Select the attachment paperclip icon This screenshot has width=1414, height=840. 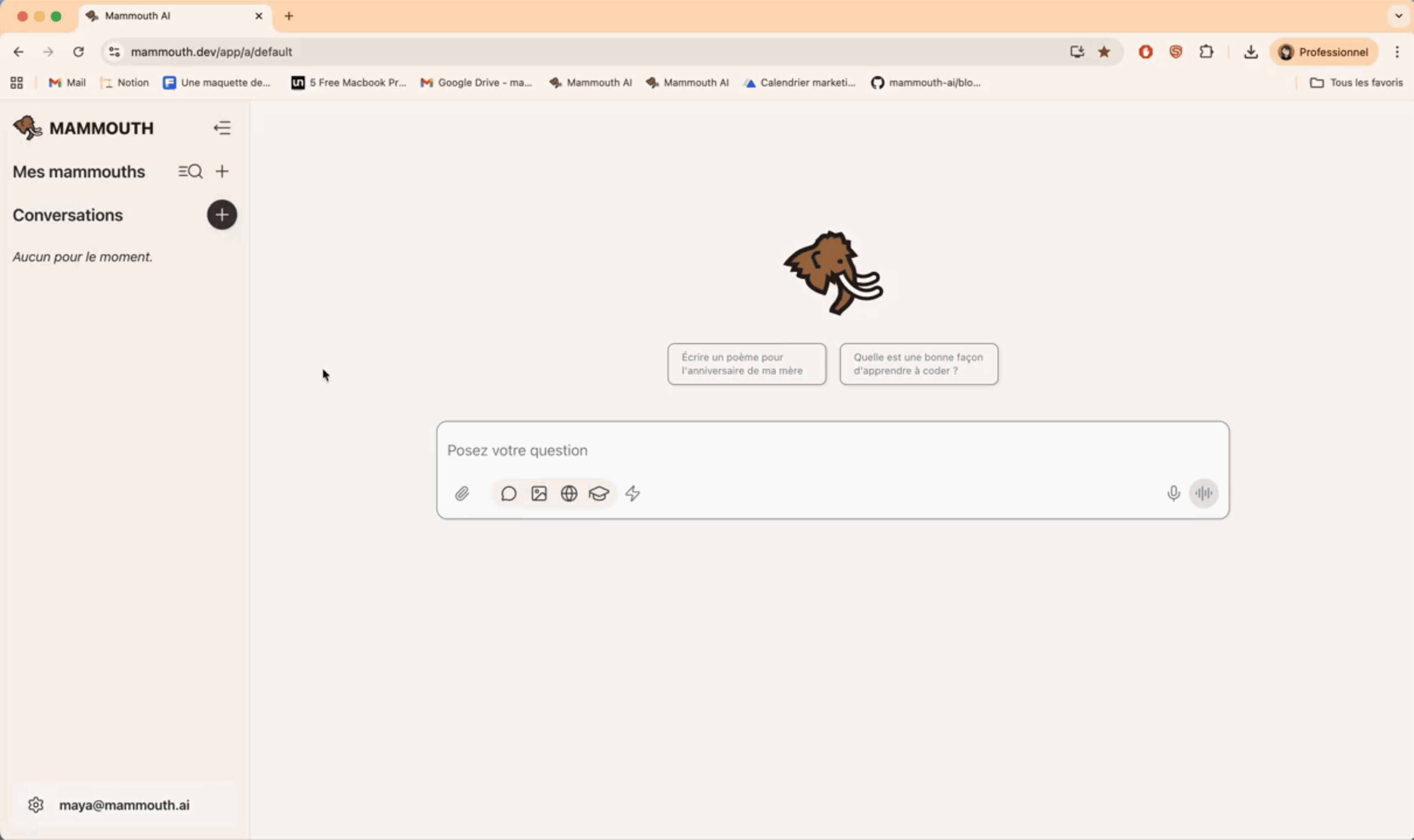[x=462, y=493]
